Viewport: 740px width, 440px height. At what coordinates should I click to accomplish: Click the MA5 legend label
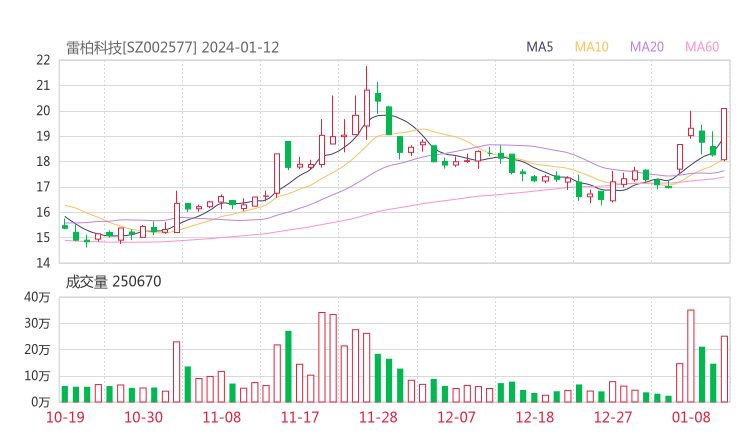coord(539,47)
